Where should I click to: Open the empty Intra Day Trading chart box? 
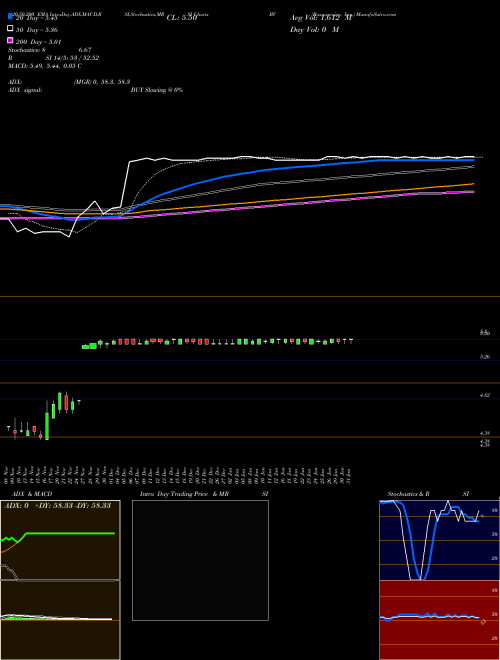click(x=200, y=560)
